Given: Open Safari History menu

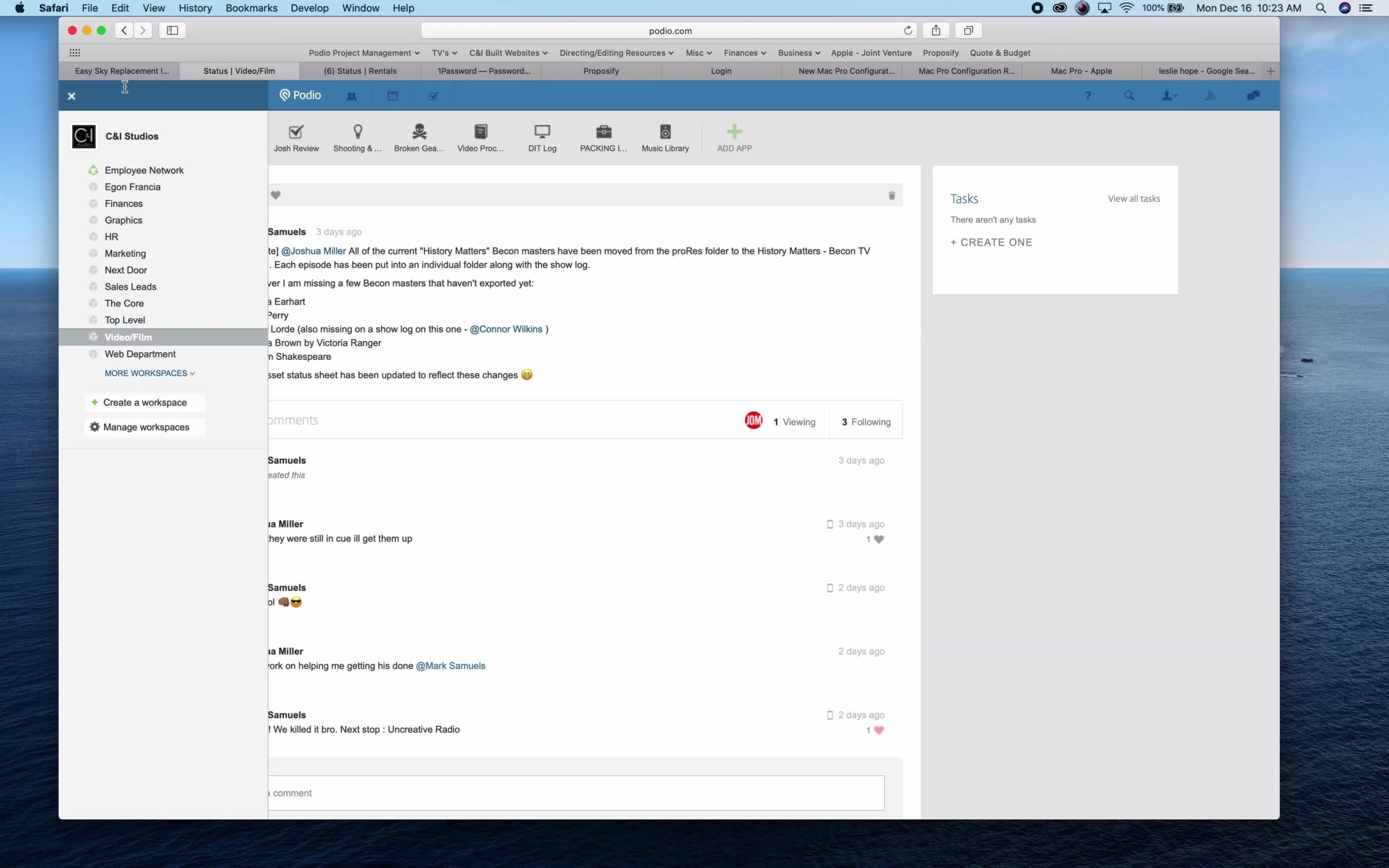Looking at the screenshot, I should coord(195,8).
